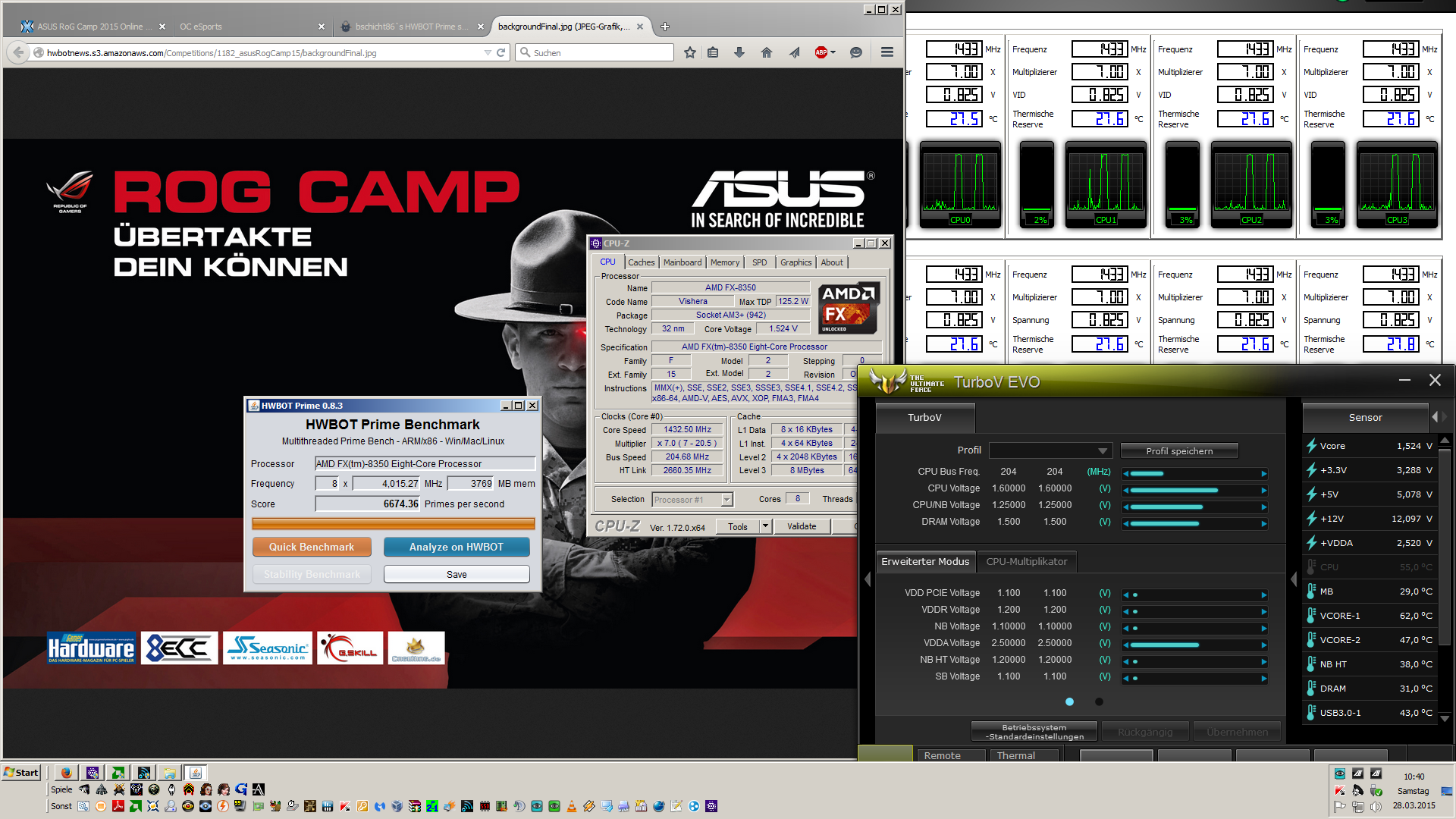Click Validate in CPU-Z
The width and height of the screenshot is (1456, 819).
(802, 526)
